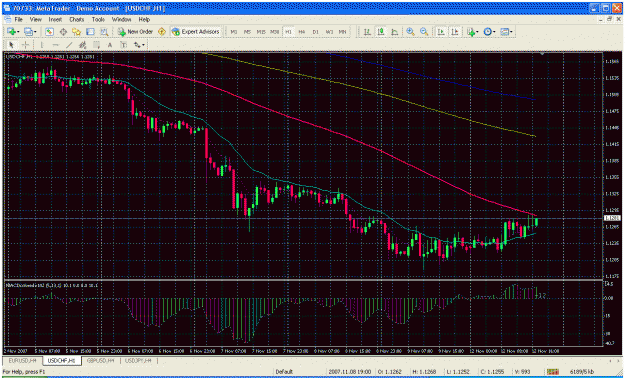The image size is (625, 378).
Task: Open the Periods clock icon
Action: 487,32
